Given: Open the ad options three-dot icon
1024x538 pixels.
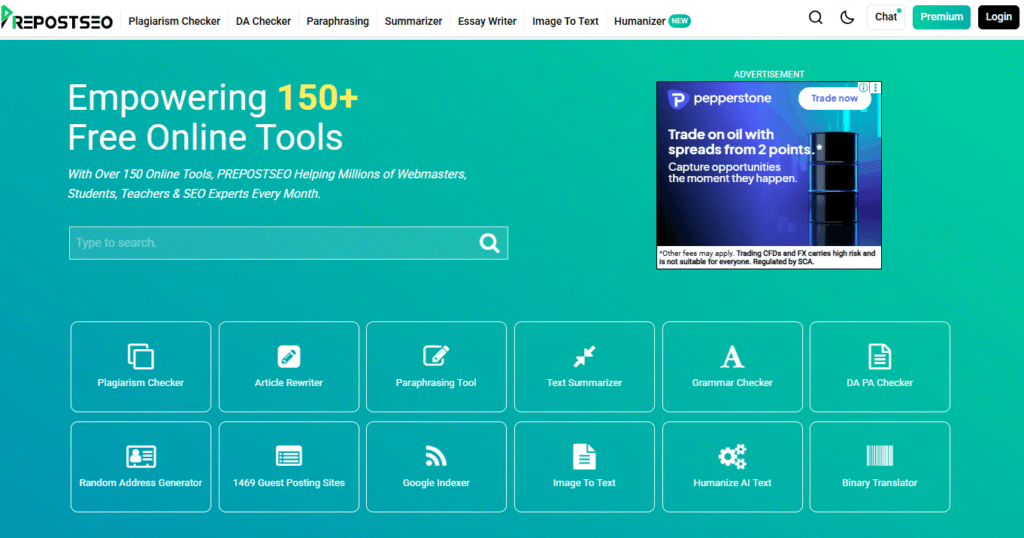Looking at the screenshot, I should coord(876,87).
